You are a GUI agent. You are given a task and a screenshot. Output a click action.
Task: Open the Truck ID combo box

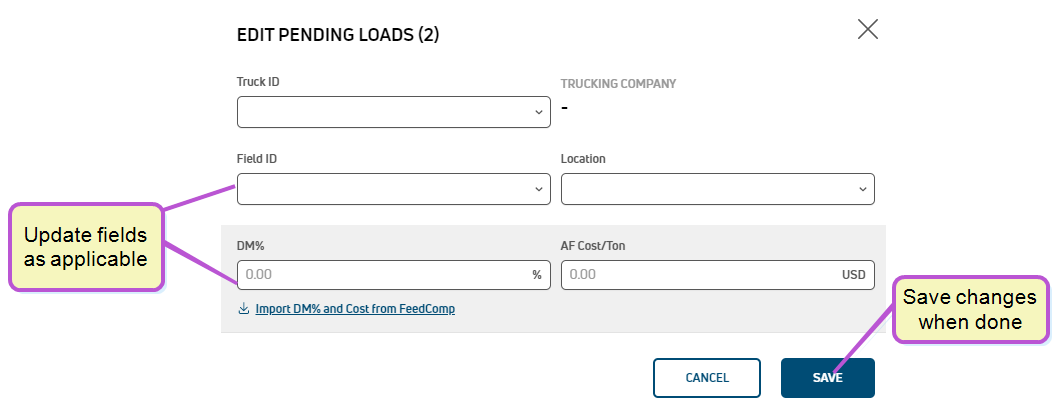pyautogui.click(x=394, y=112)
